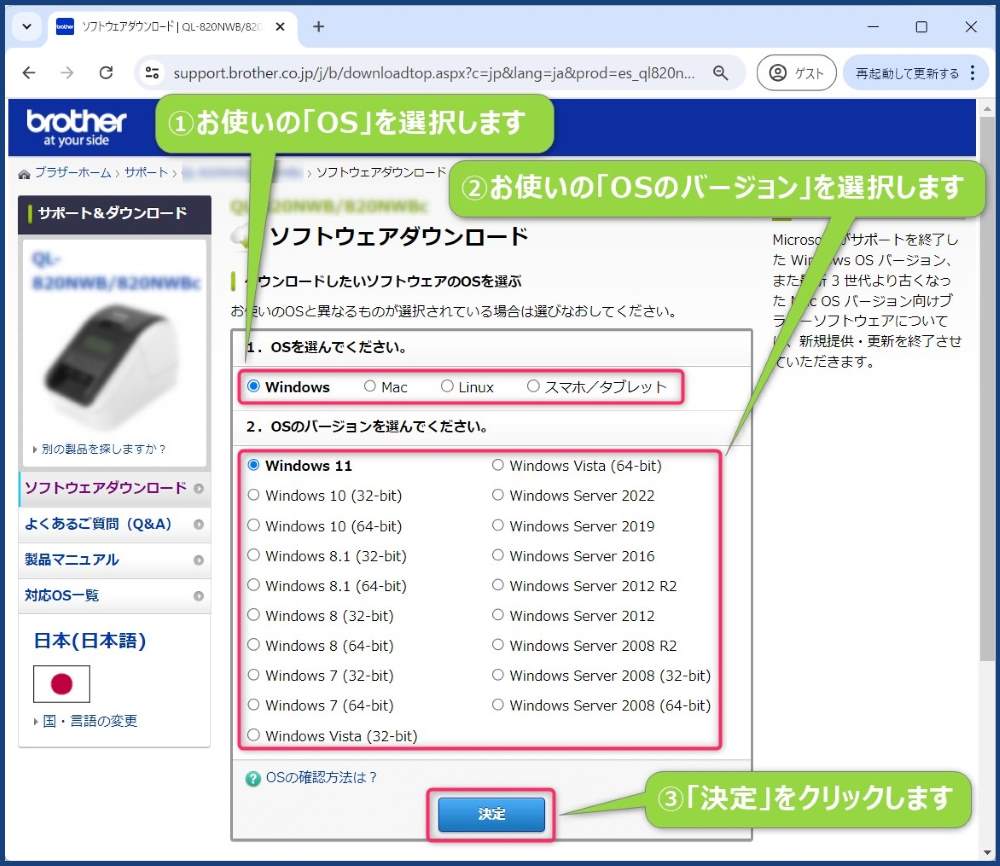Select Windows 7 (64-bit) version

click(x=253, y=705)
